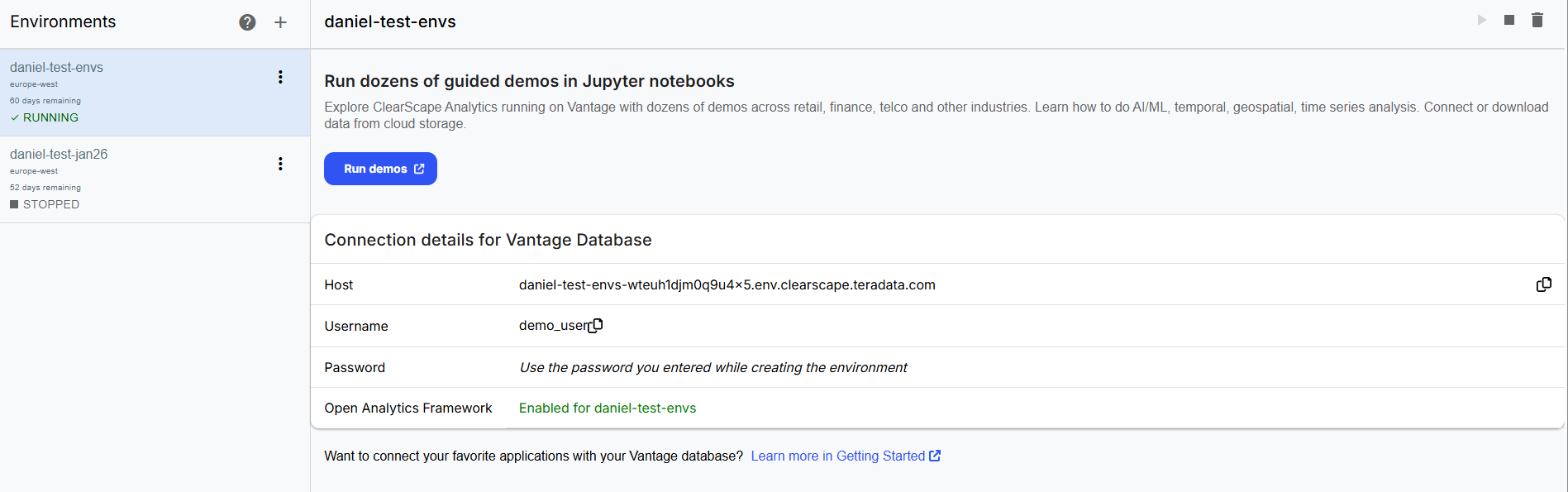The width and height of the screenshot is (1568, 492).
Task: Click Enabled for daniel-test-envs text
Action: (x=607, y=408)
